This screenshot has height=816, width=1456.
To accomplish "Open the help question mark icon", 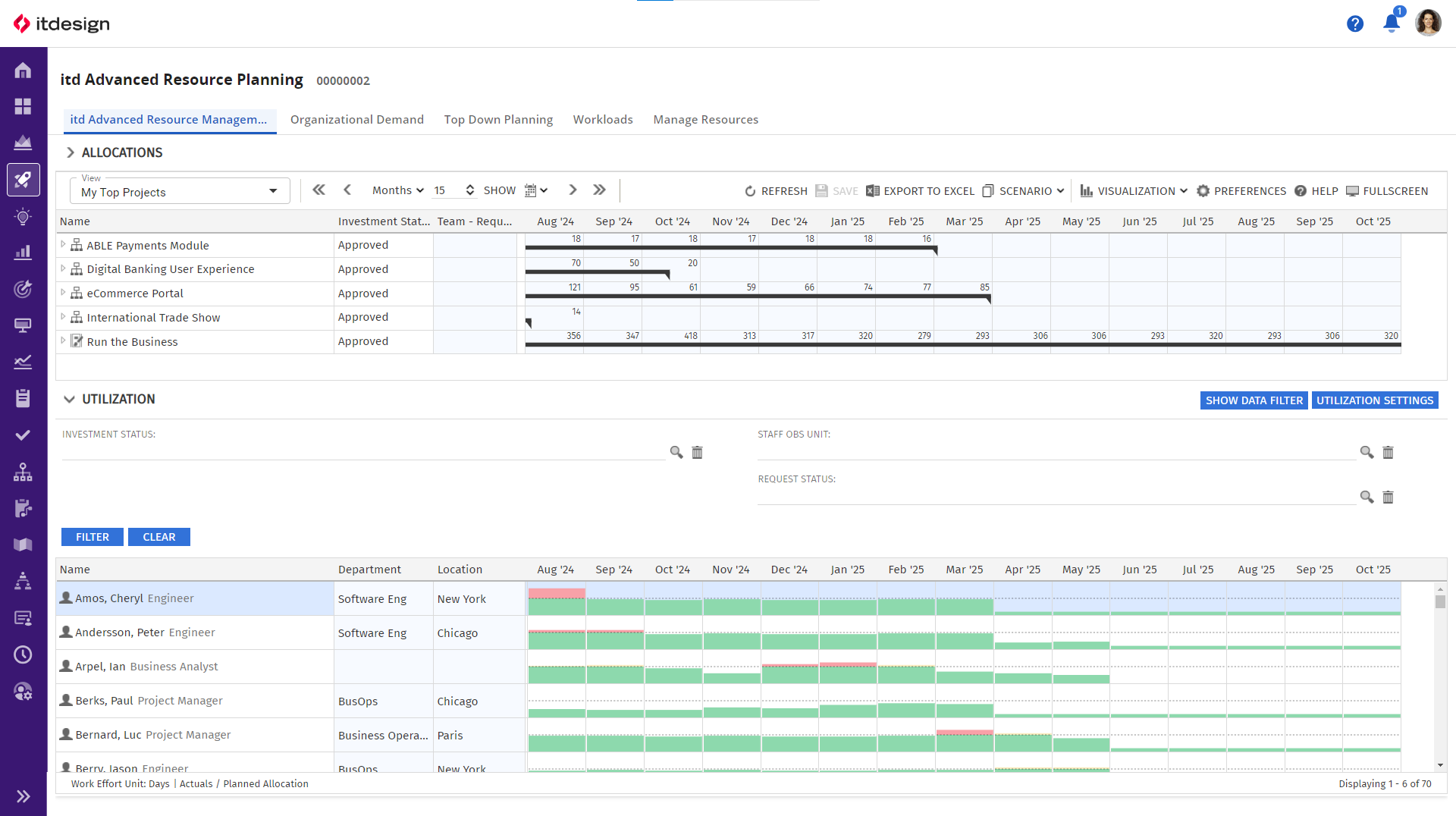I will click(1355, 24).
